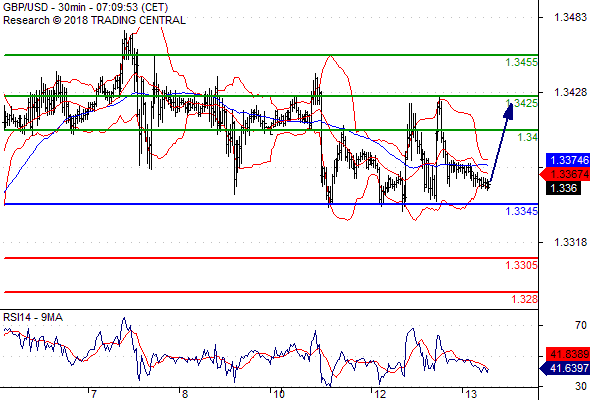The width and height of the screenshot is (590, 400).
Task: Click the red 1.3305 support label
Action: [x=522, y=265]
